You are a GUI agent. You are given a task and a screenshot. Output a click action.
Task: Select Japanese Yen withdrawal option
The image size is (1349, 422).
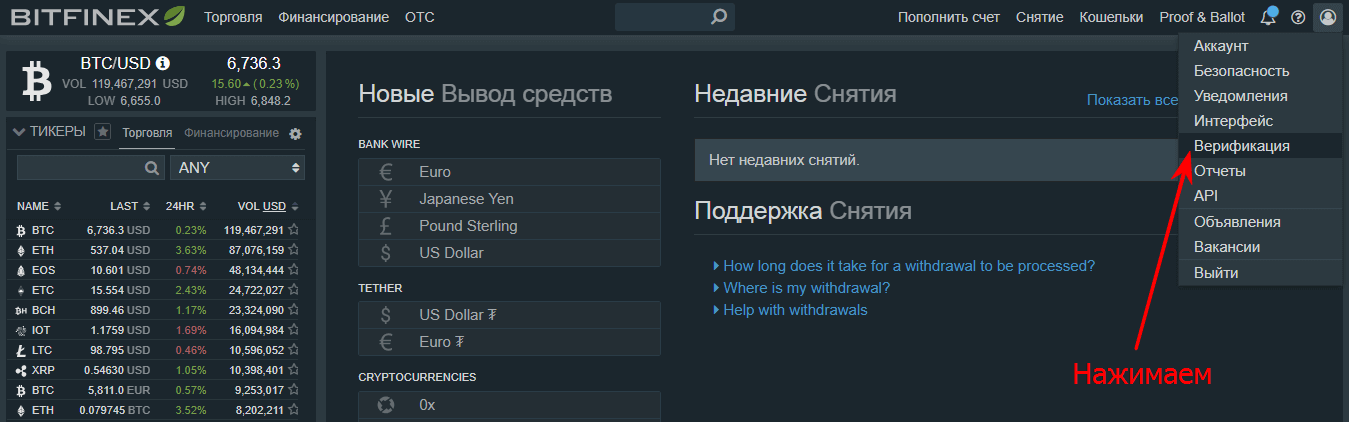point(509,199)
